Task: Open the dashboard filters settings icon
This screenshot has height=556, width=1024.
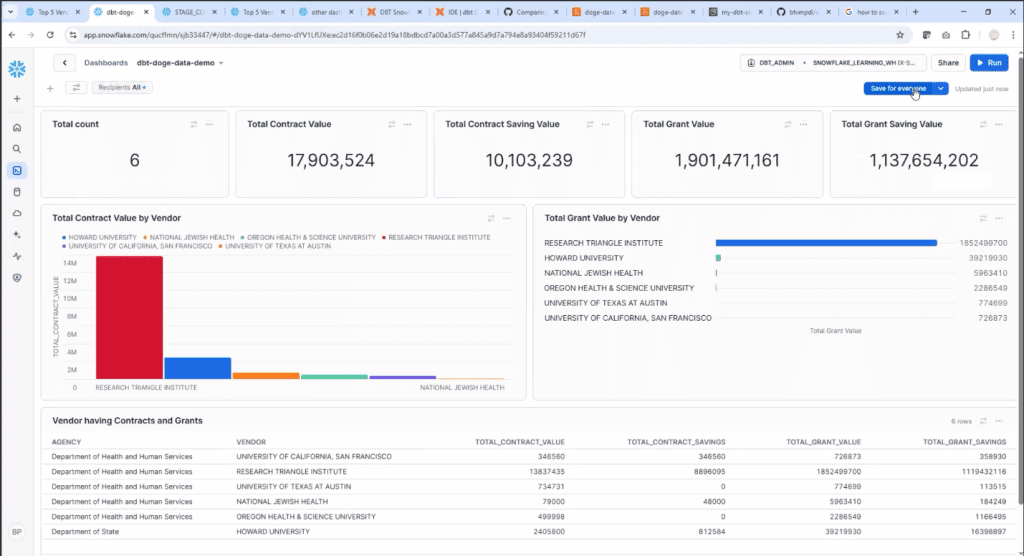Action: point(76,88)
